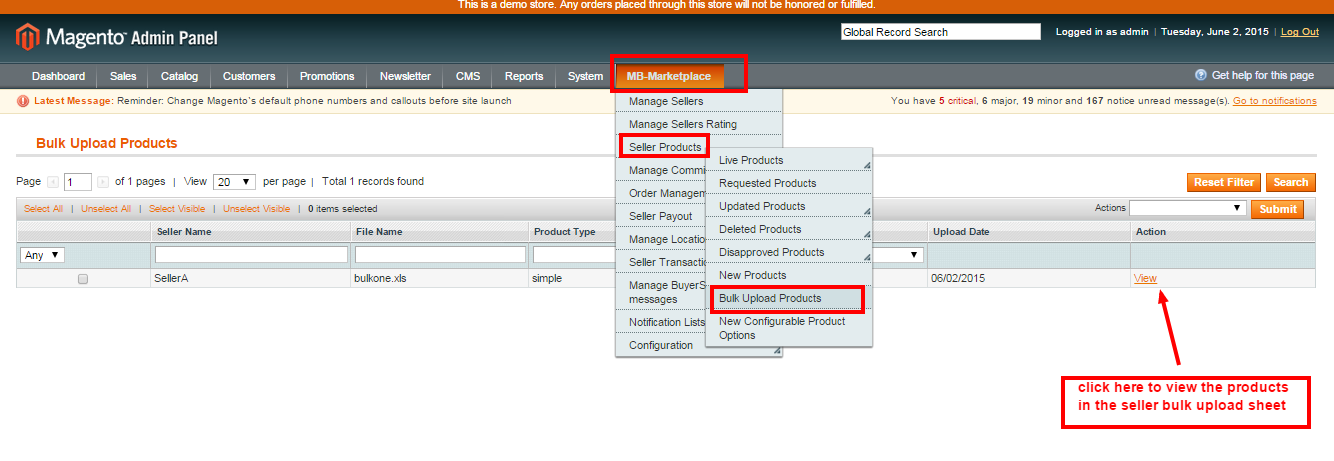Open the Dashboard menu

coord(58,76)
